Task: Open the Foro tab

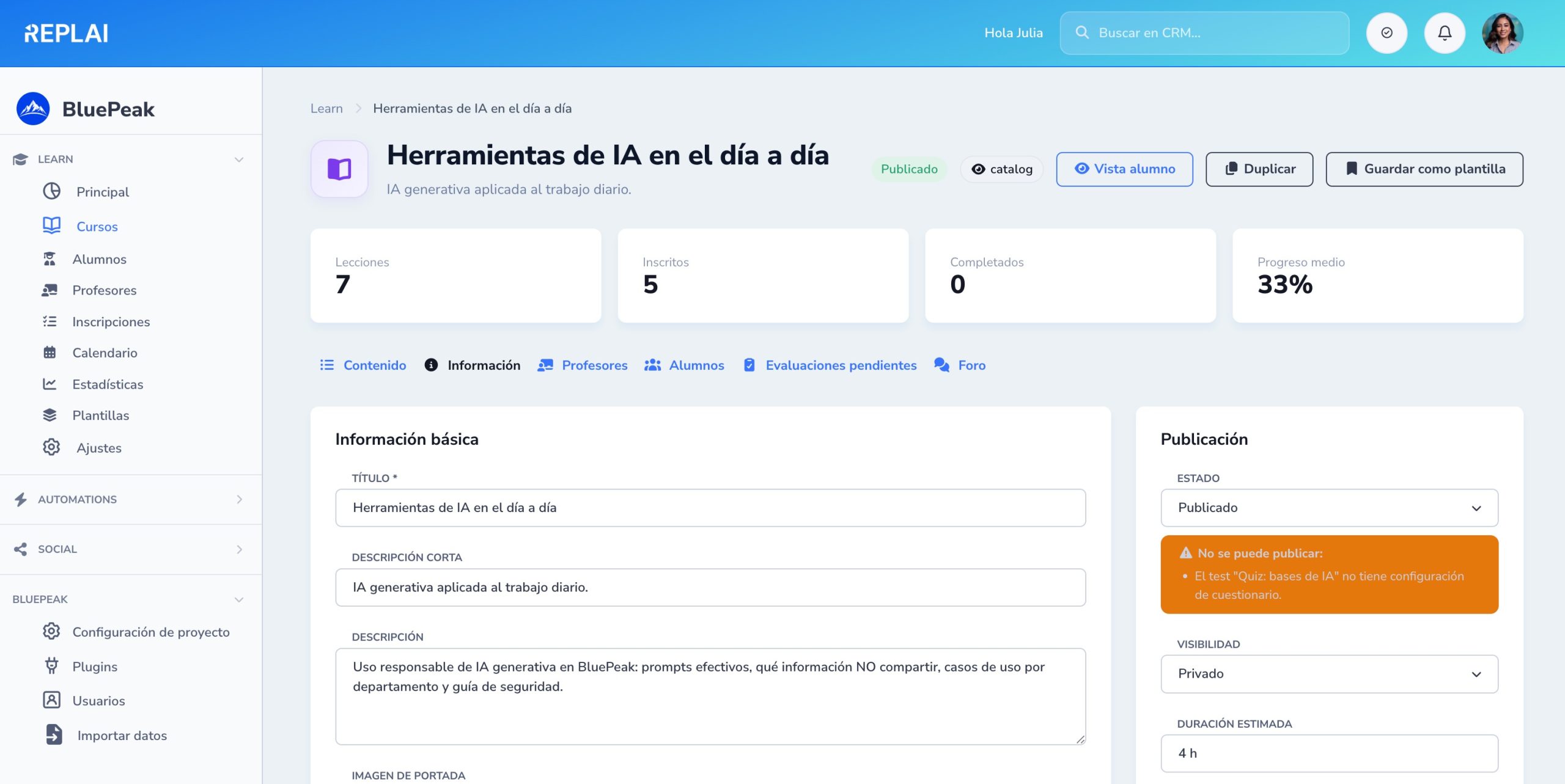Action: pos(960,365)
